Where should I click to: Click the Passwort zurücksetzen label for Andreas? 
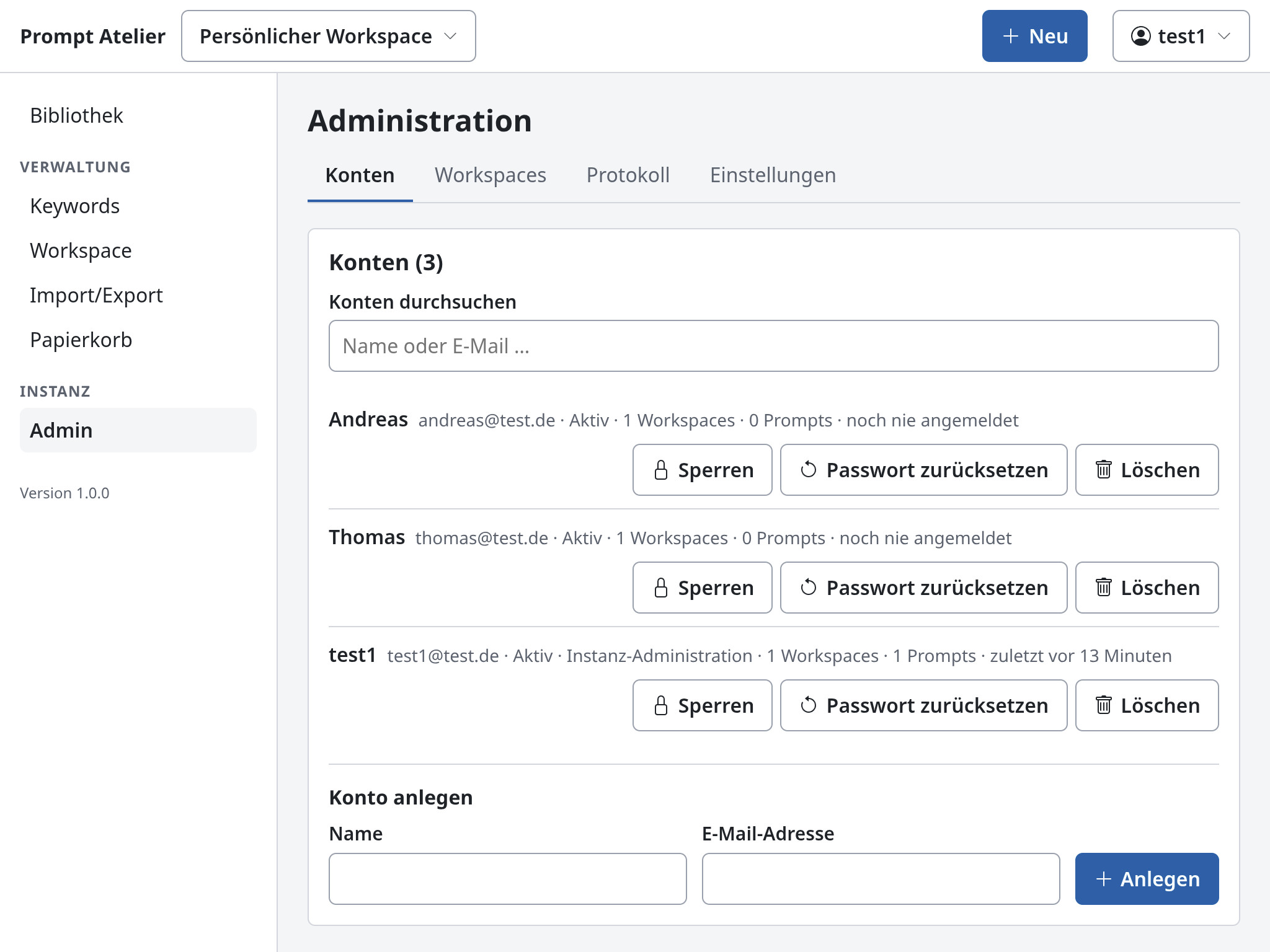[938, 470]
